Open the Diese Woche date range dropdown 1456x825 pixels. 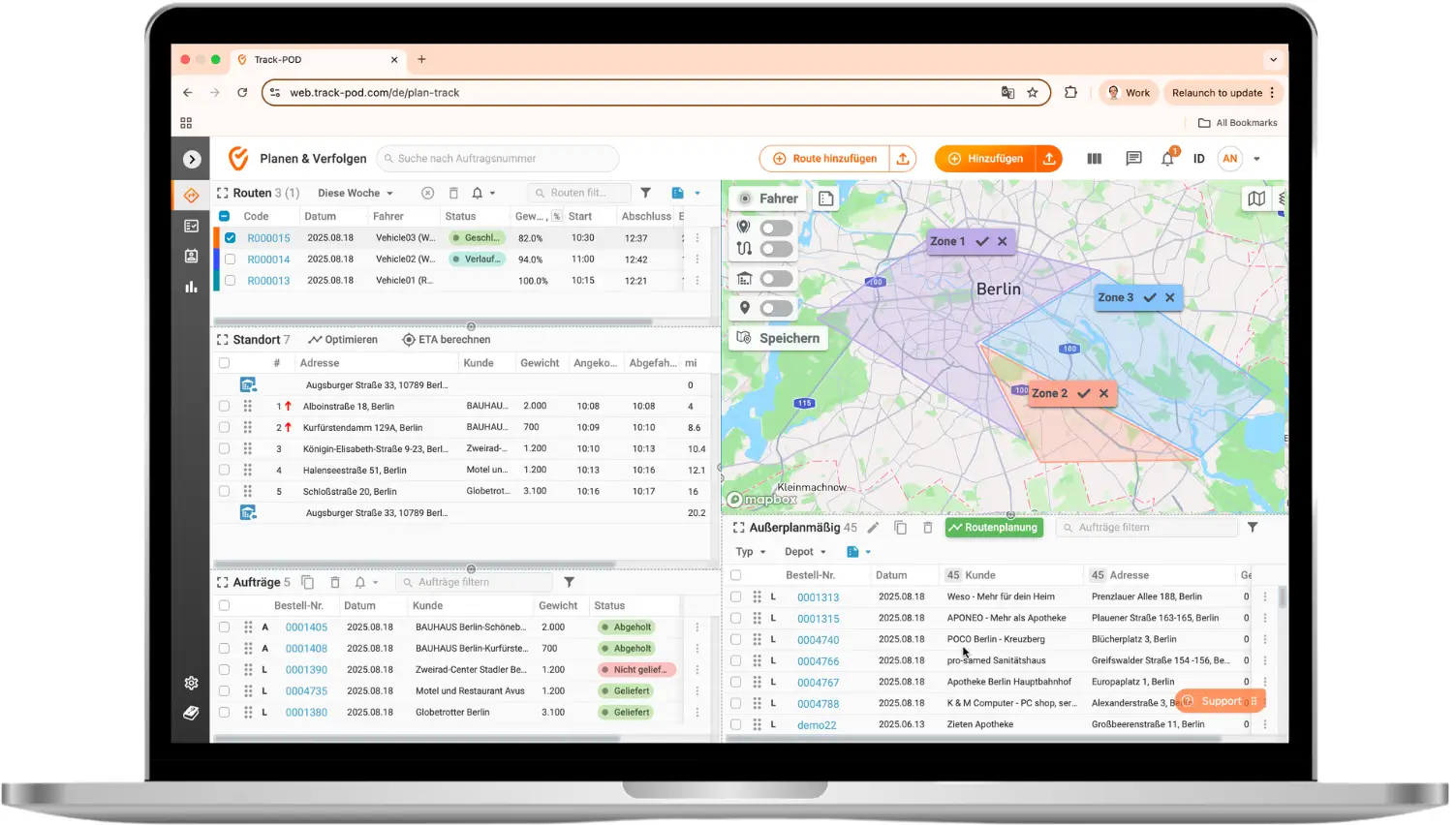click(x=356, y=193)
